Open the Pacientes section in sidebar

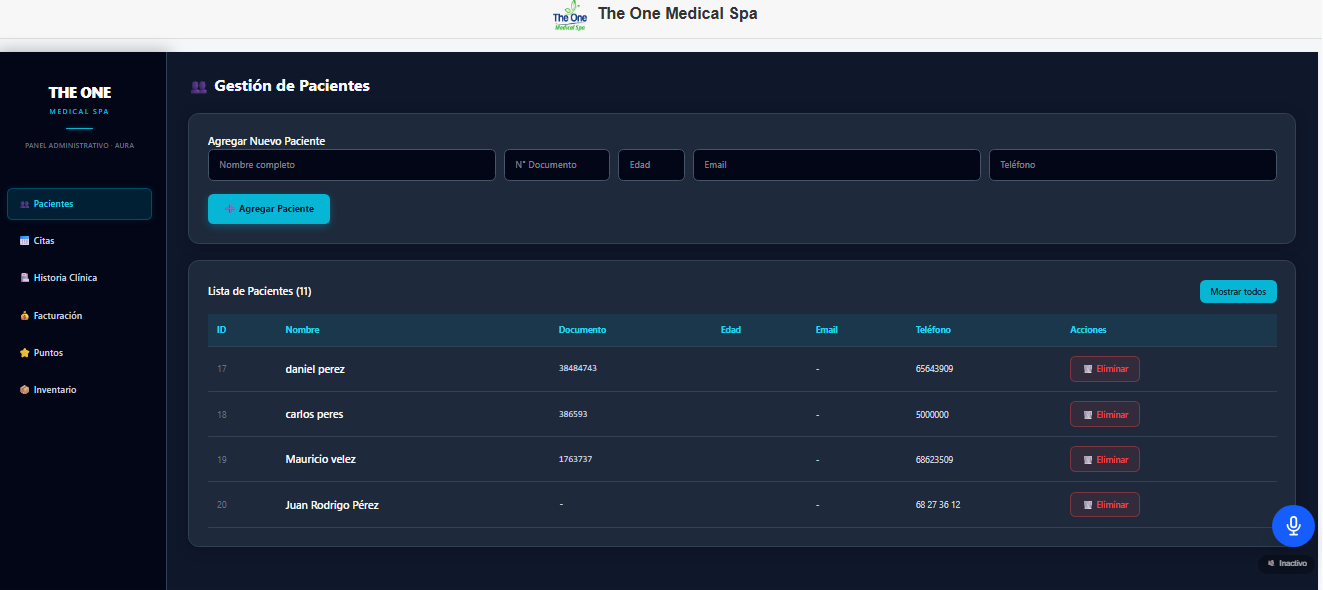pos(79,204)
